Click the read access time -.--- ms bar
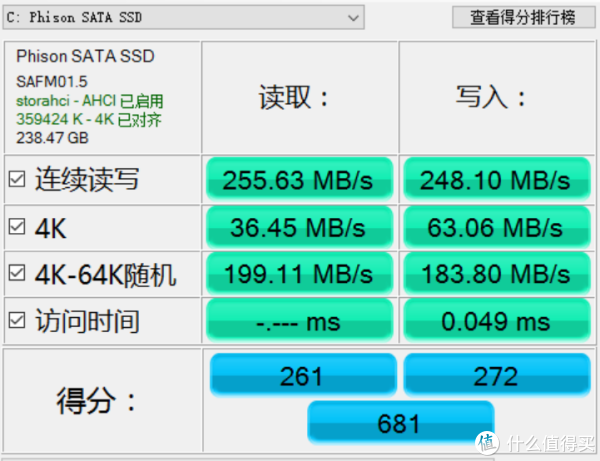The width and height of the screenshot is (600, 461). click(300, 321)
